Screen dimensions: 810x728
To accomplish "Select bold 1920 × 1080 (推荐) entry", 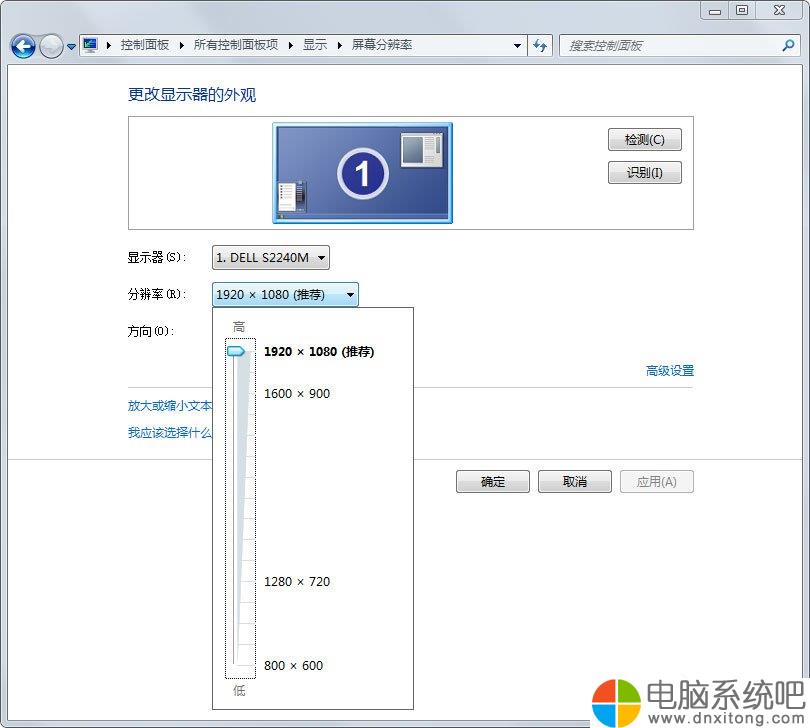I will tap(319, 351).
